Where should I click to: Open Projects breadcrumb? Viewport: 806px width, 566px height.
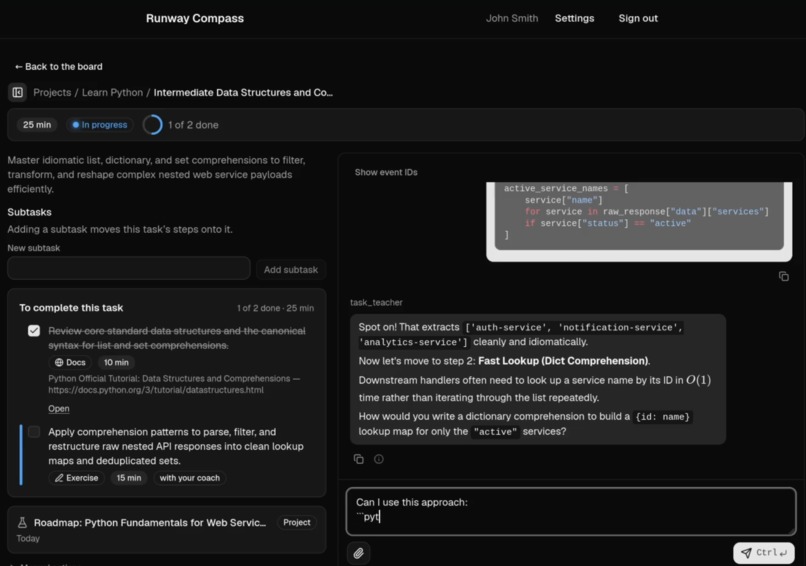point(52,93)
